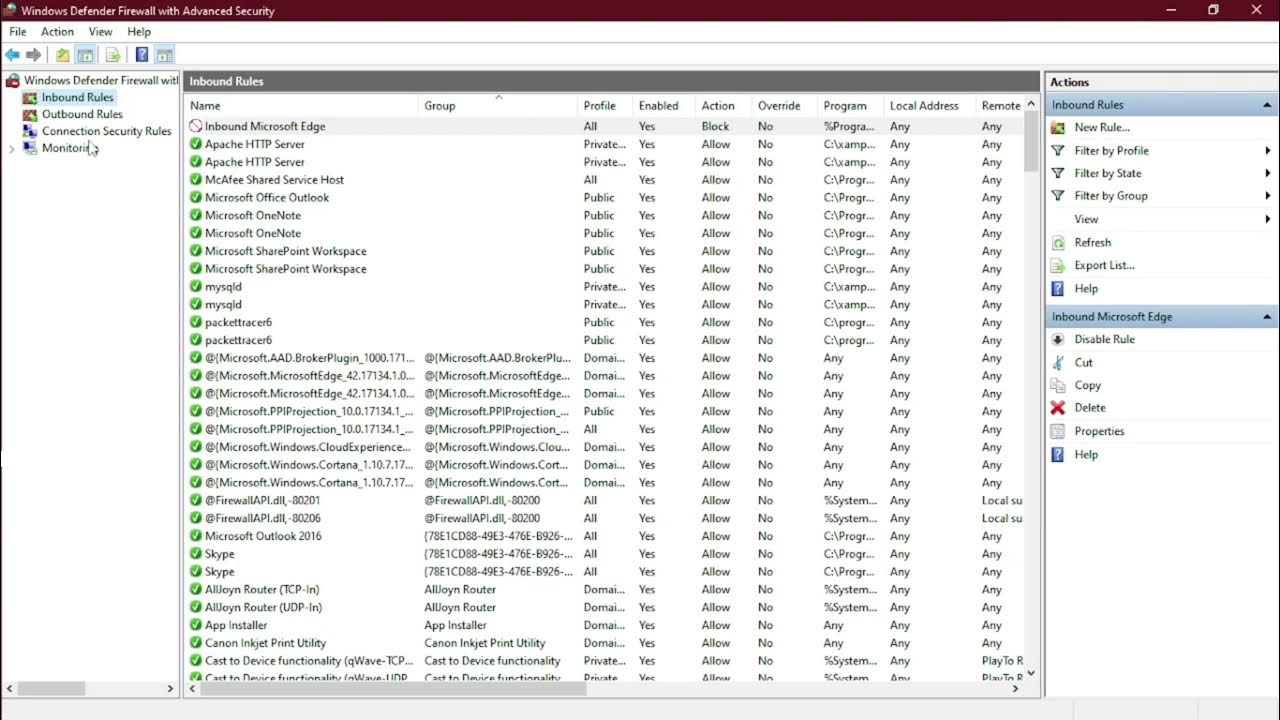Screen dimensions: 1280x720
Task: Click the Forward arrow in the toolbar
Action: (34, 55)
